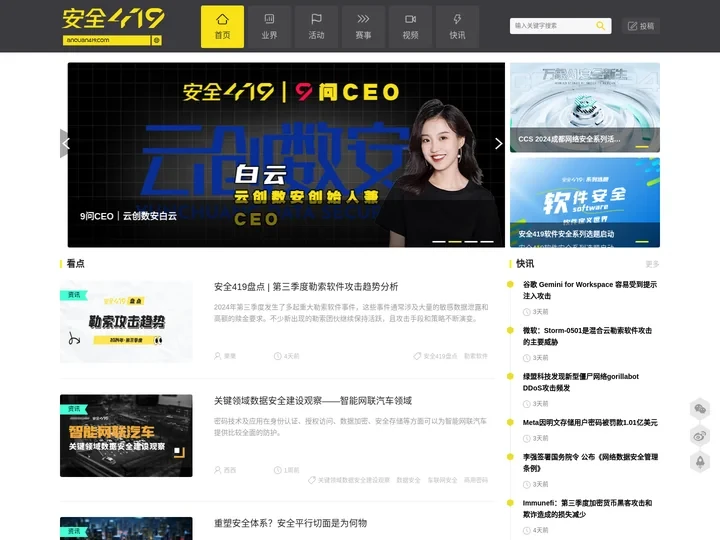This screenshot has height=540, width=720.
Task: Click the 快讯 sidebar section heading
Action: tap(525, 264)
